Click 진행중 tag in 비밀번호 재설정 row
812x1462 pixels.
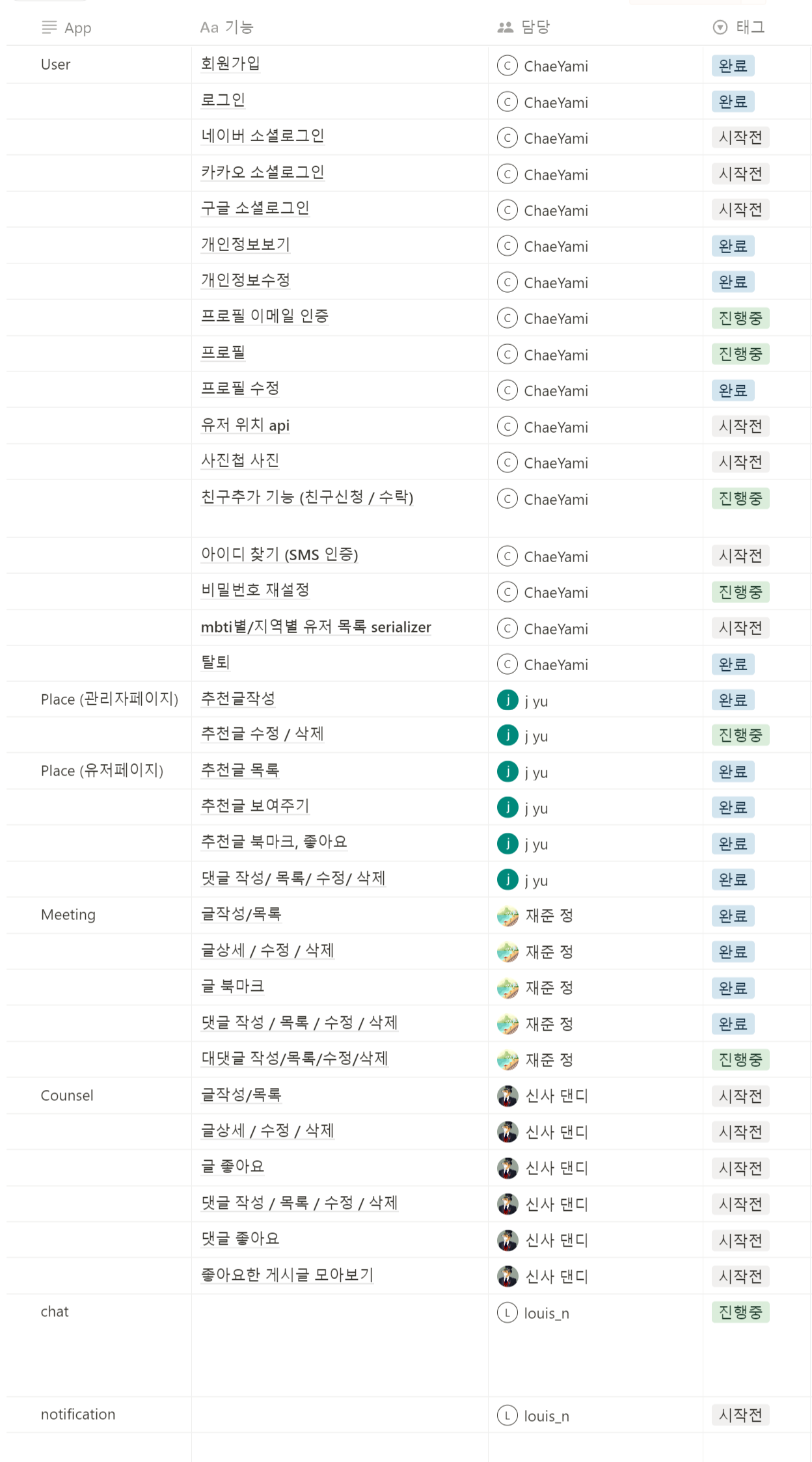coord(740,592)
